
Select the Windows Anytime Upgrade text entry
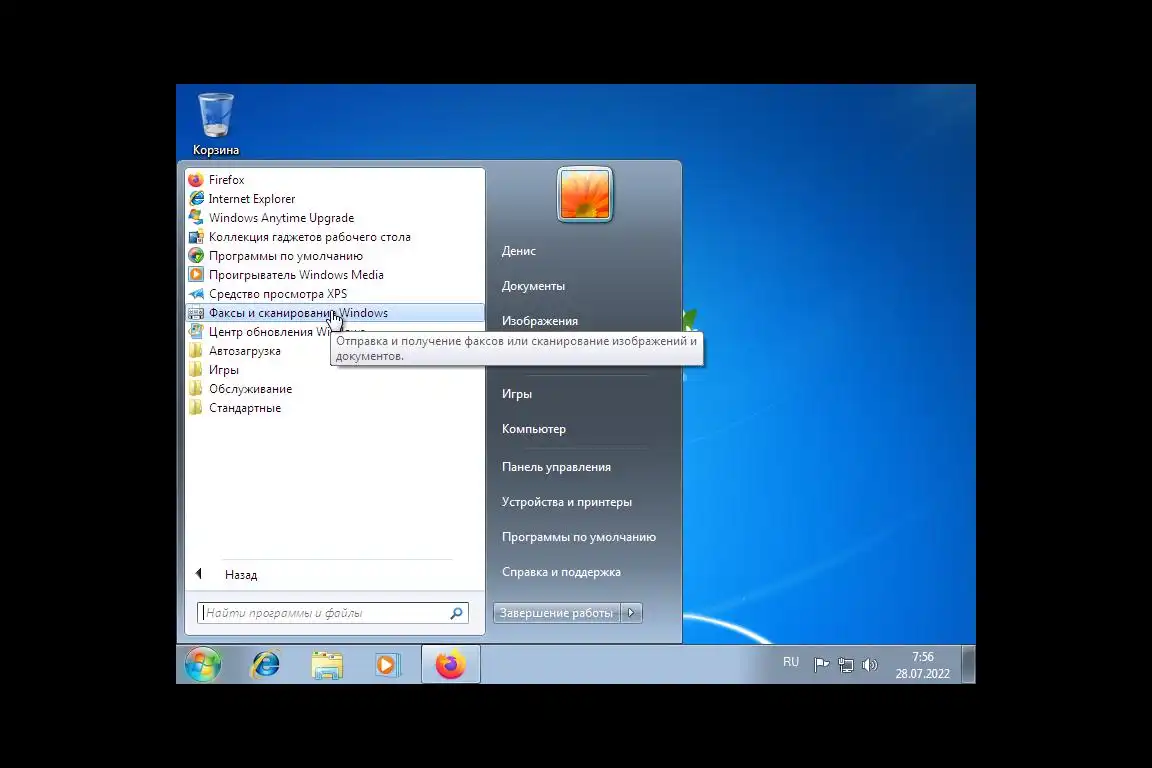click(x=281, y=218)
